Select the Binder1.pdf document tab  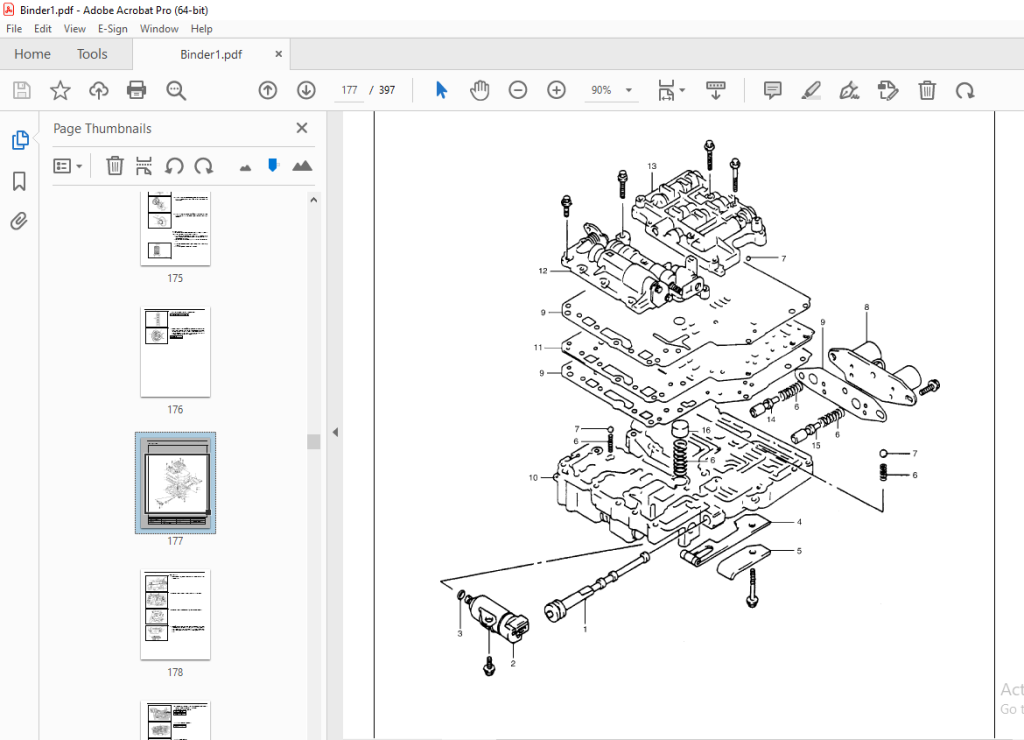coord(211,55)
